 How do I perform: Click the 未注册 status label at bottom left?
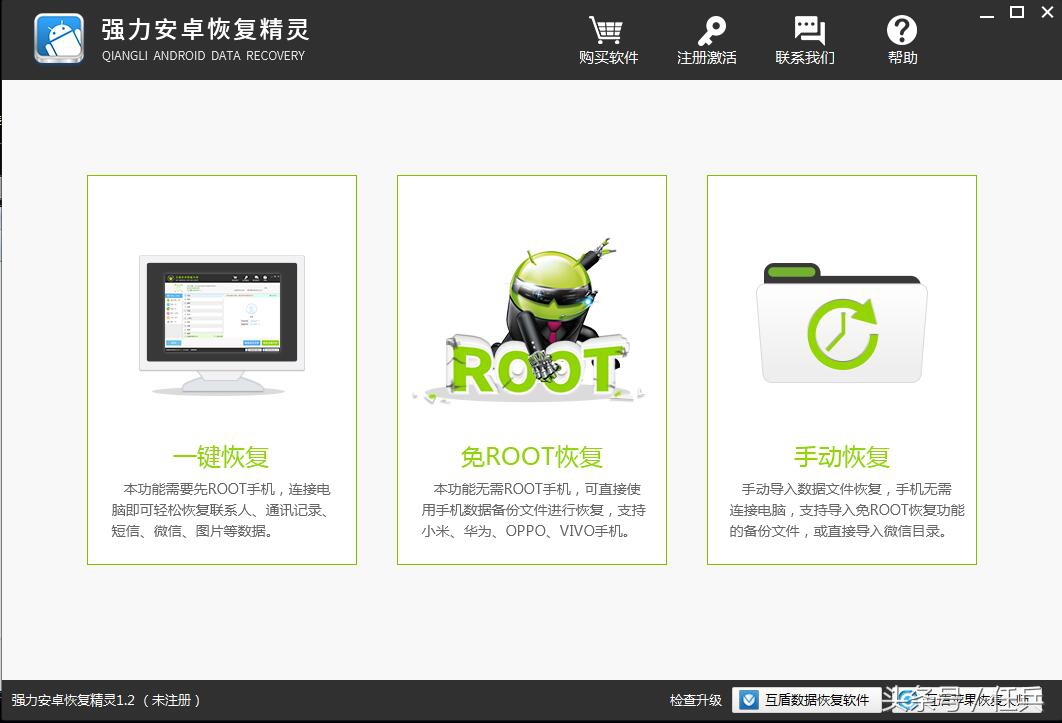click(x=171, y=701)
